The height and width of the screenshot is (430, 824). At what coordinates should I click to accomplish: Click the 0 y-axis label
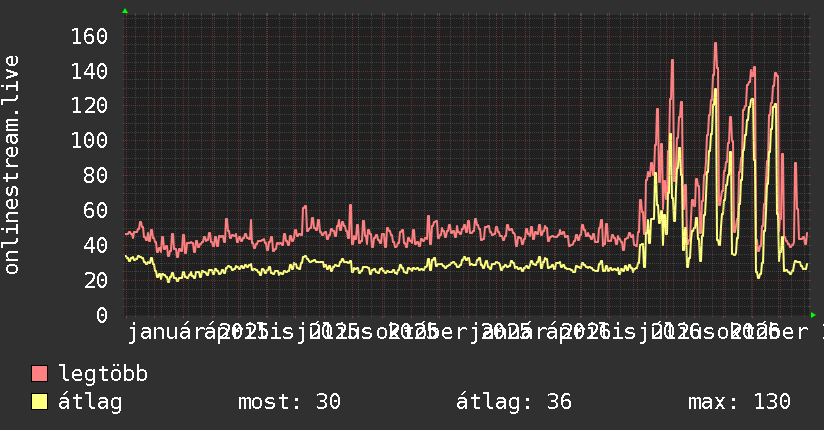coord(102,315)
